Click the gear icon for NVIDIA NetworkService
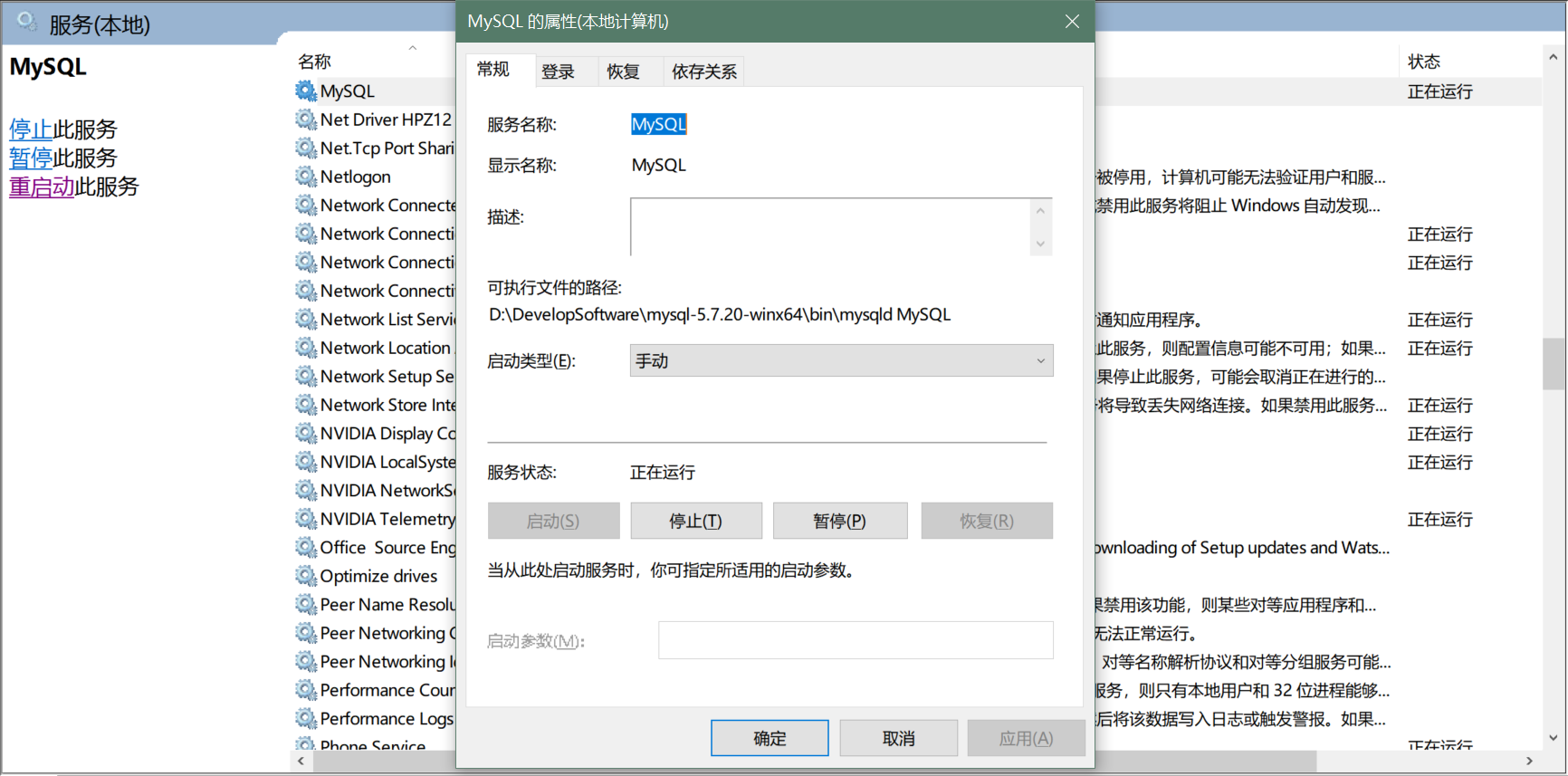 (x=306, y=490)
